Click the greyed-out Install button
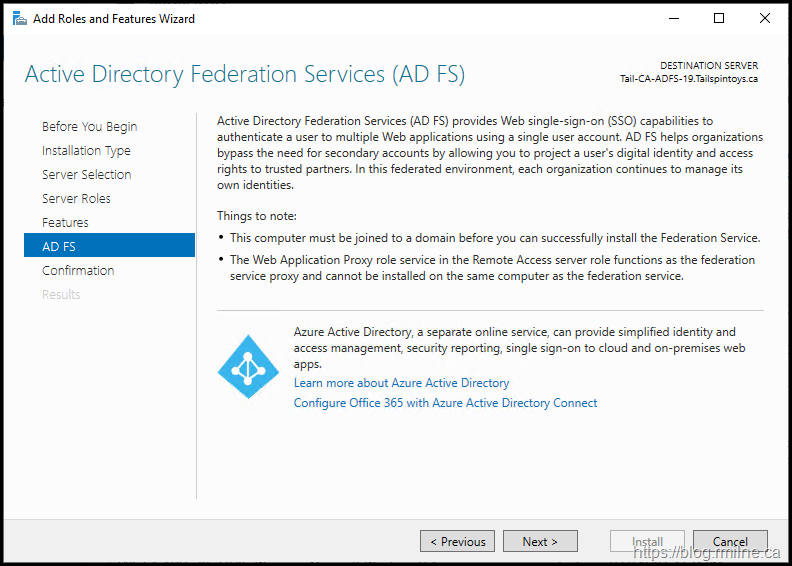The width and height of the screenshot is (792, 566). click(647, 541)
